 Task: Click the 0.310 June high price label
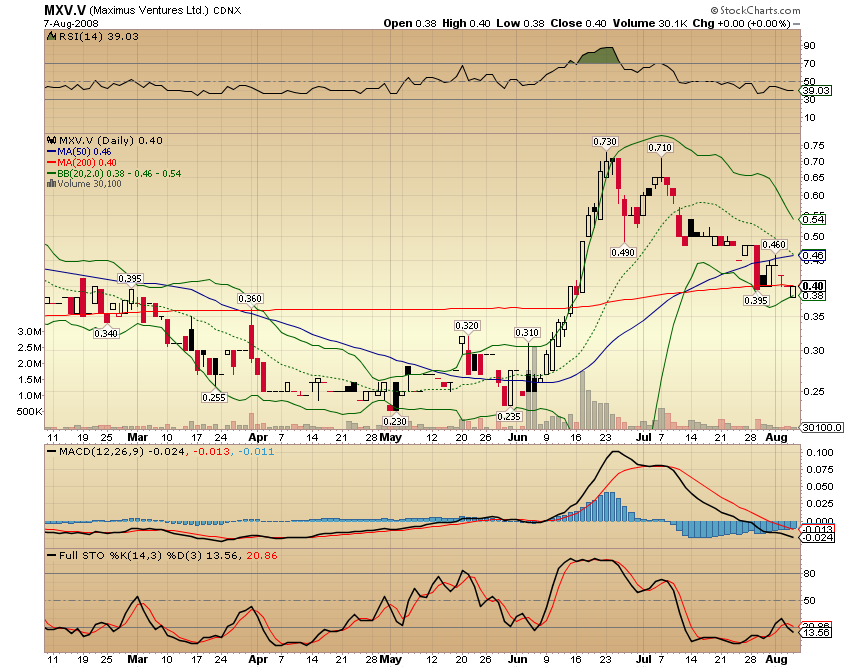tap(527, 332)
